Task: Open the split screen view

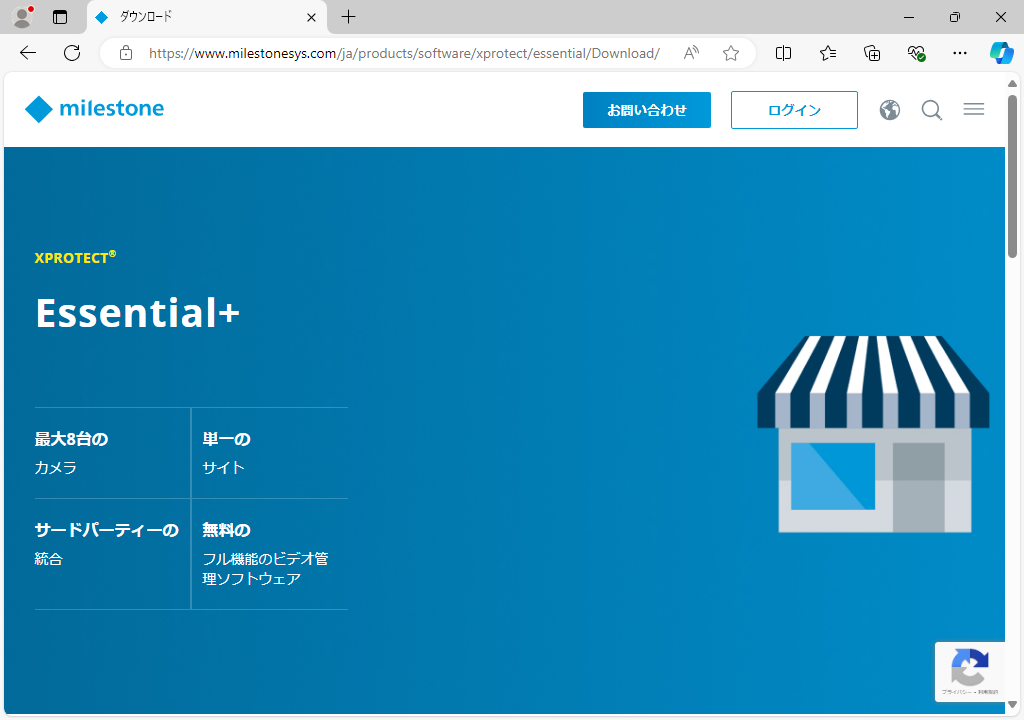Action: [783, 53]
